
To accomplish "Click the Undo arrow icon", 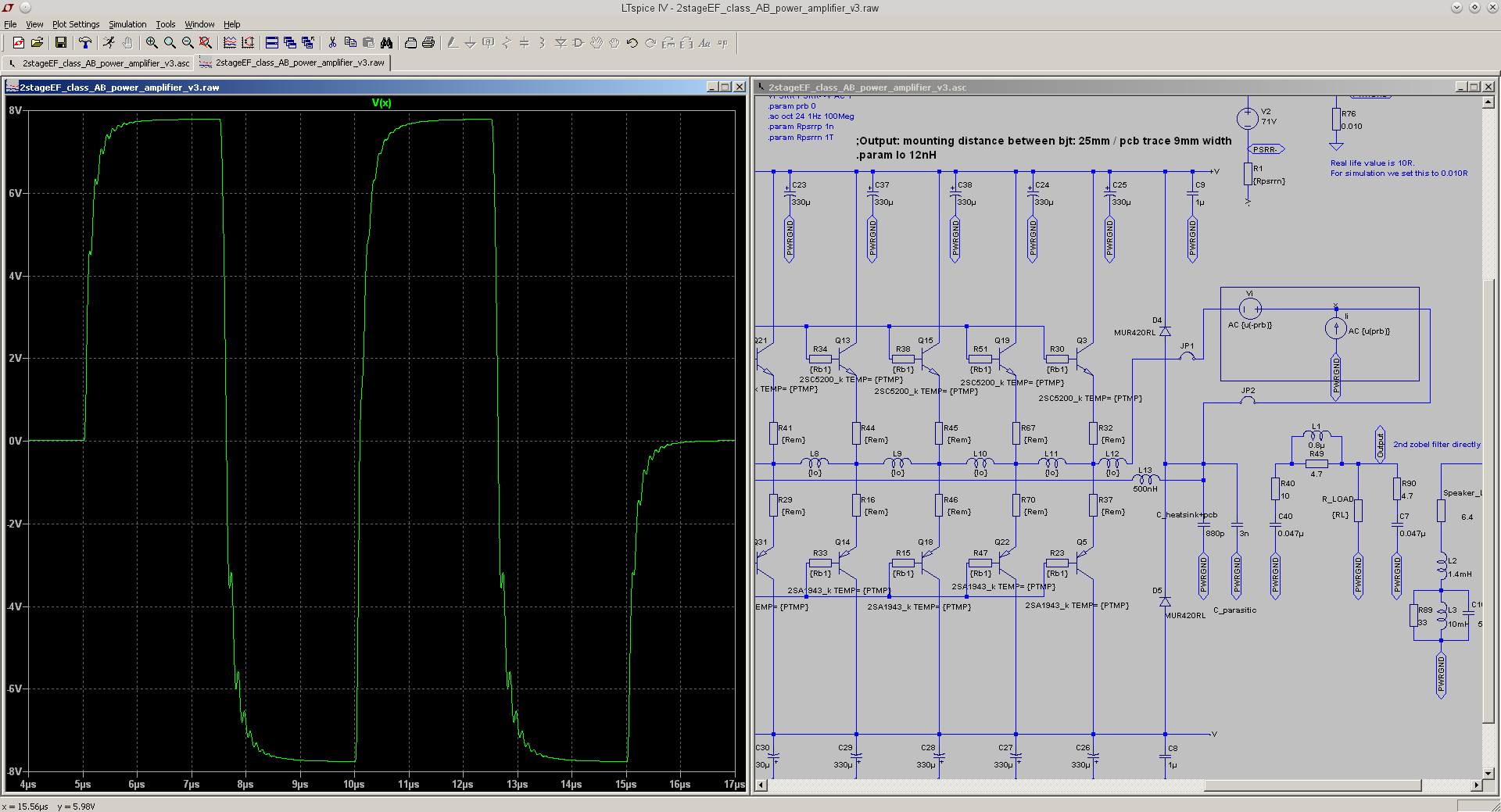I will (x=632, y=43).
